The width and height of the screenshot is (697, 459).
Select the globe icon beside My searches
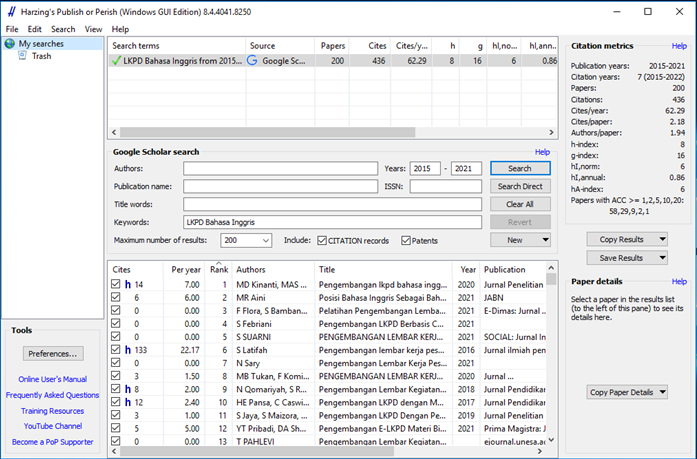pos(10,44)
